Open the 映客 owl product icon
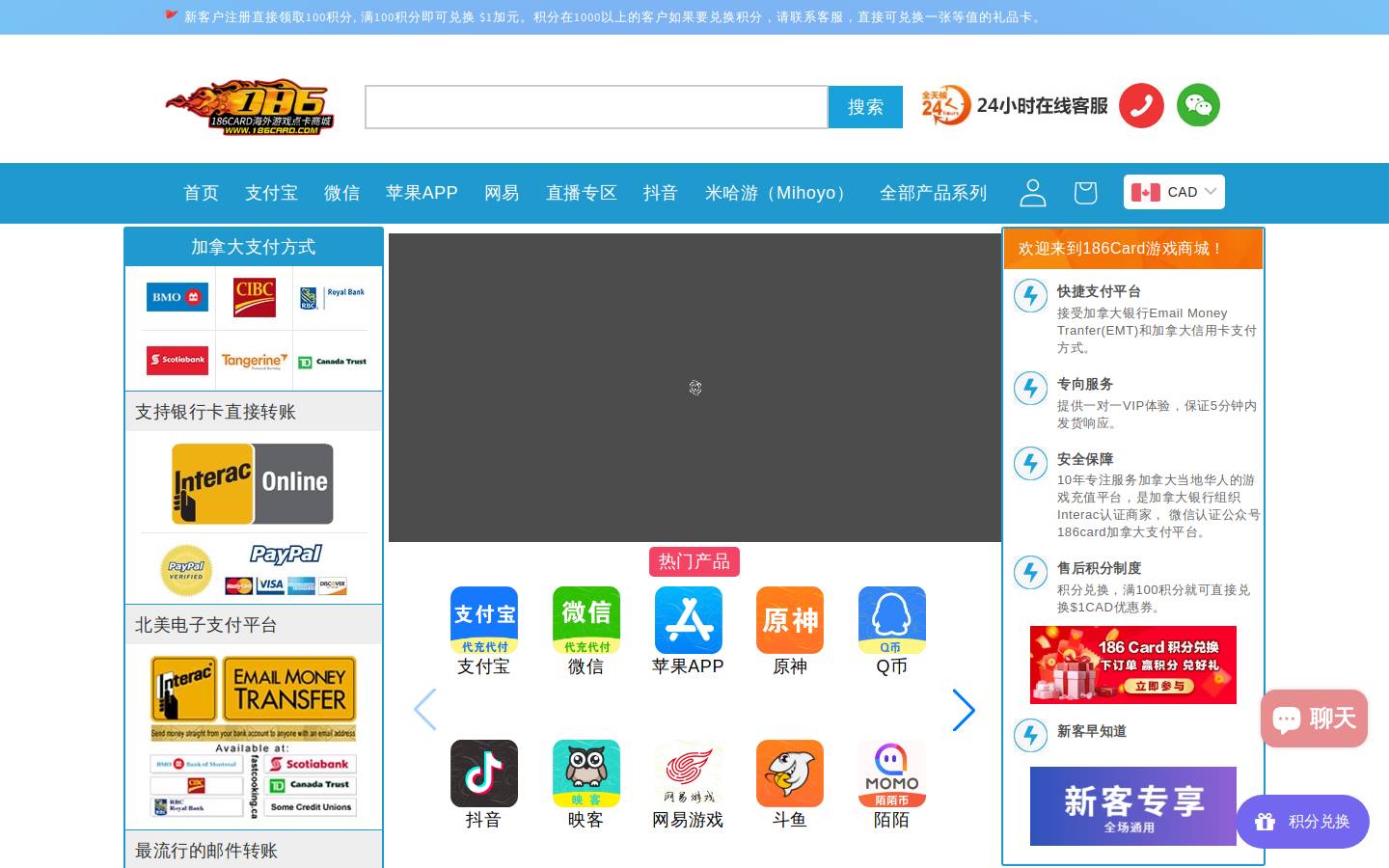Image resolution: width=1389 pixels, height=868 pixels. pyautogui.click(x=586, y=773)
